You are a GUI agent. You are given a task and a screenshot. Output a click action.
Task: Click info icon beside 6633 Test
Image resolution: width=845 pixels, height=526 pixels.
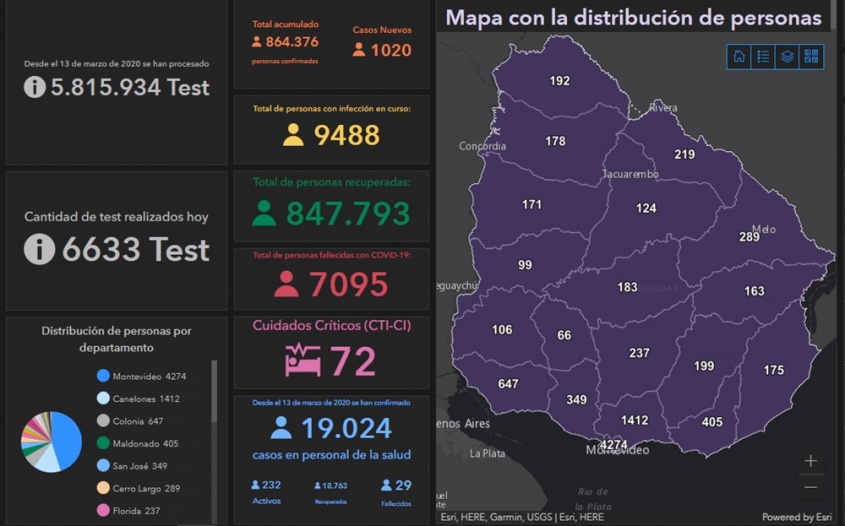(x=39, y=249)
